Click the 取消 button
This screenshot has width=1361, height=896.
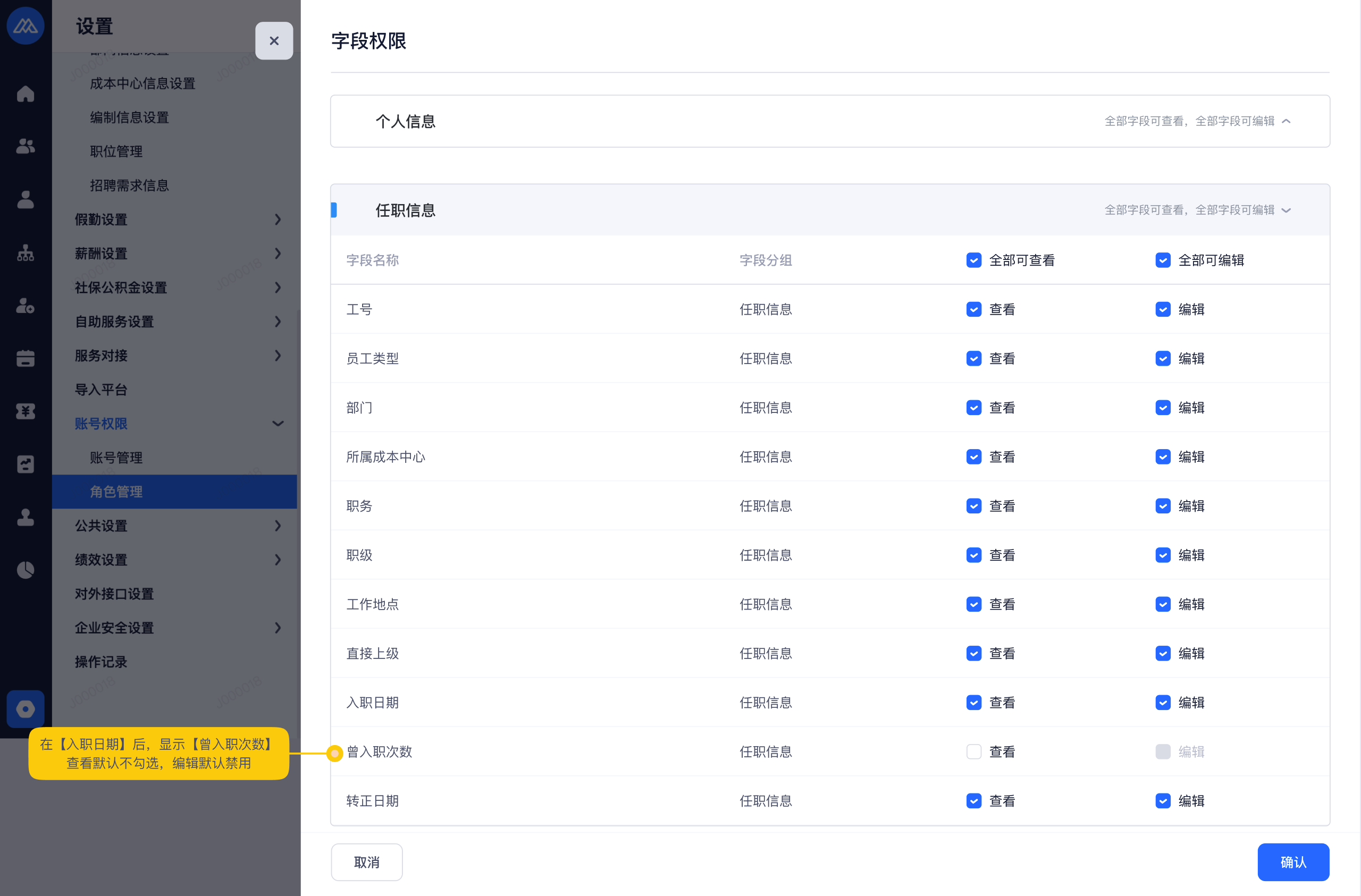(366, 861)
